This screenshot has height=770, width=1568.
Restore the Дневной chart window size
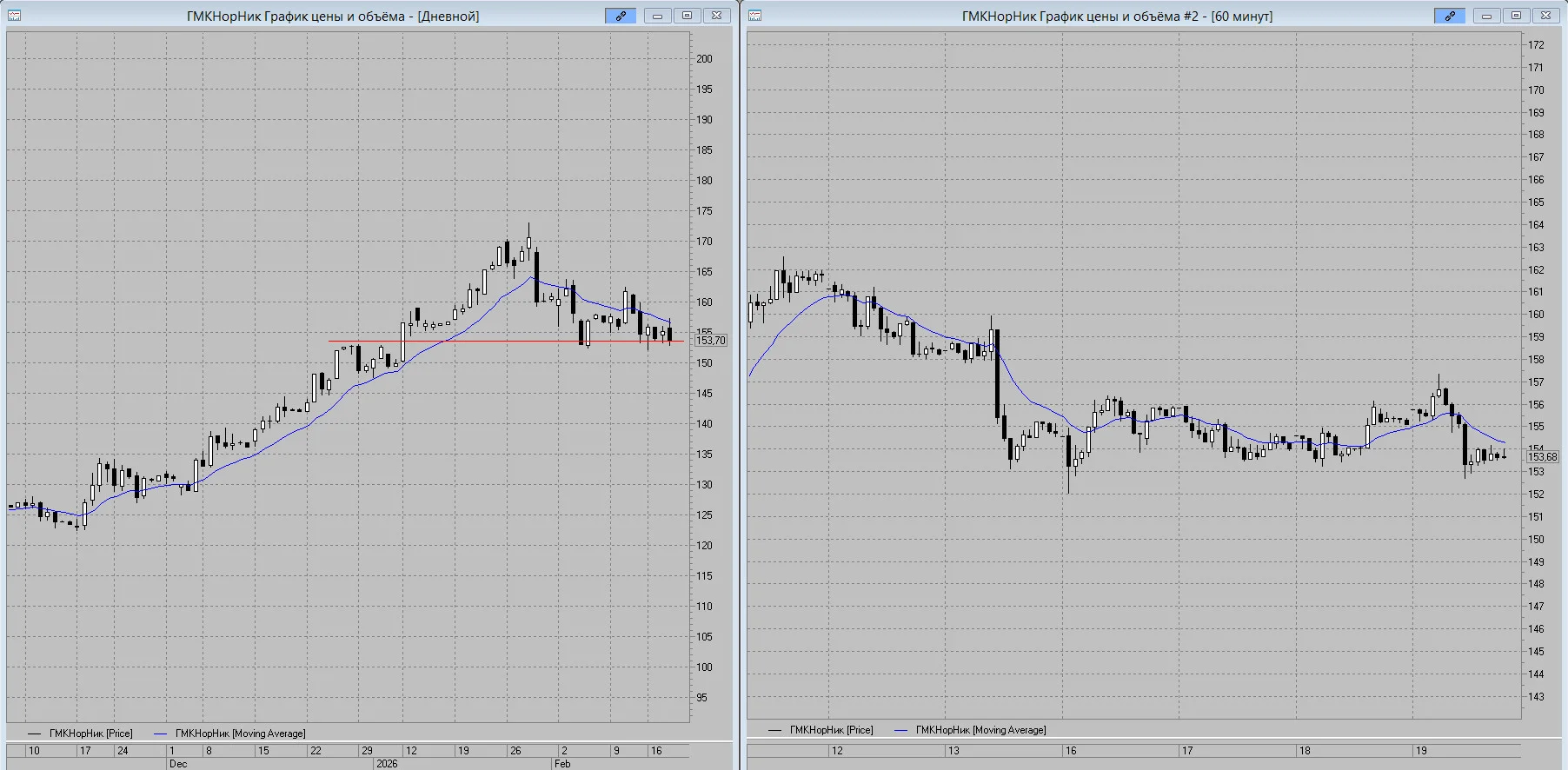pos(687,16)
